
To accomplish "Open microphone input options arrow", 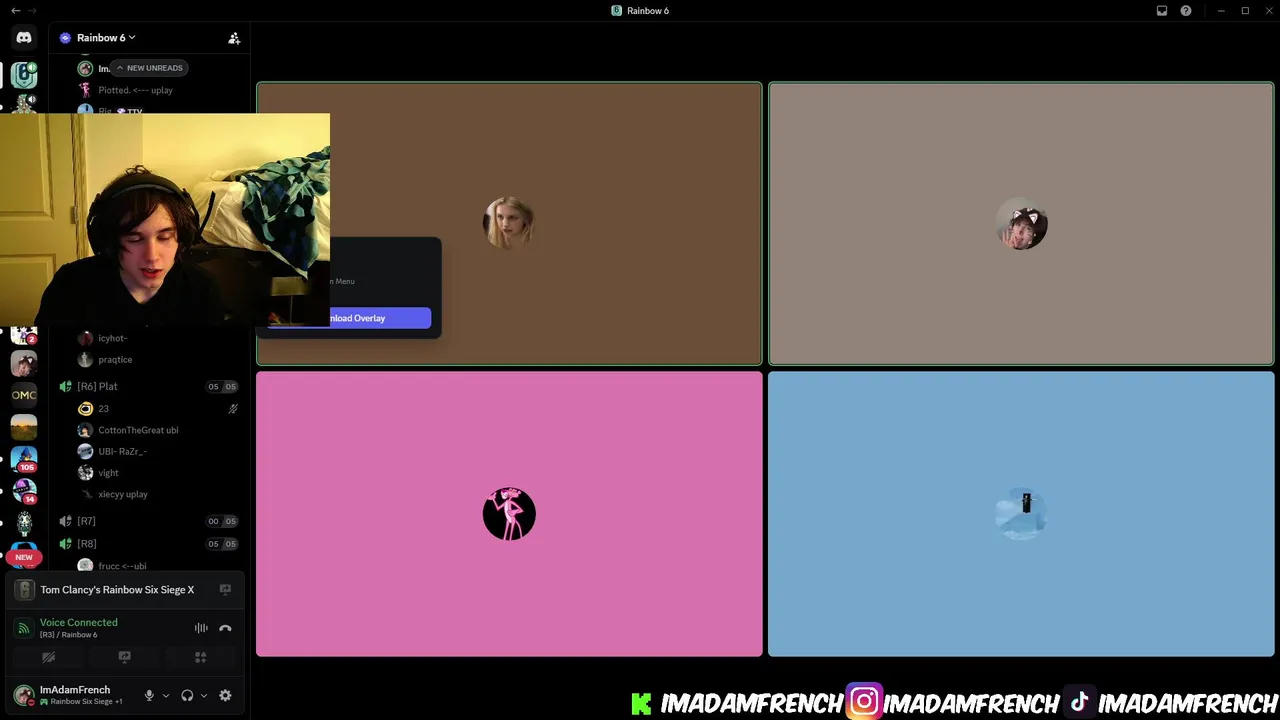I will (x=166, y=695).
